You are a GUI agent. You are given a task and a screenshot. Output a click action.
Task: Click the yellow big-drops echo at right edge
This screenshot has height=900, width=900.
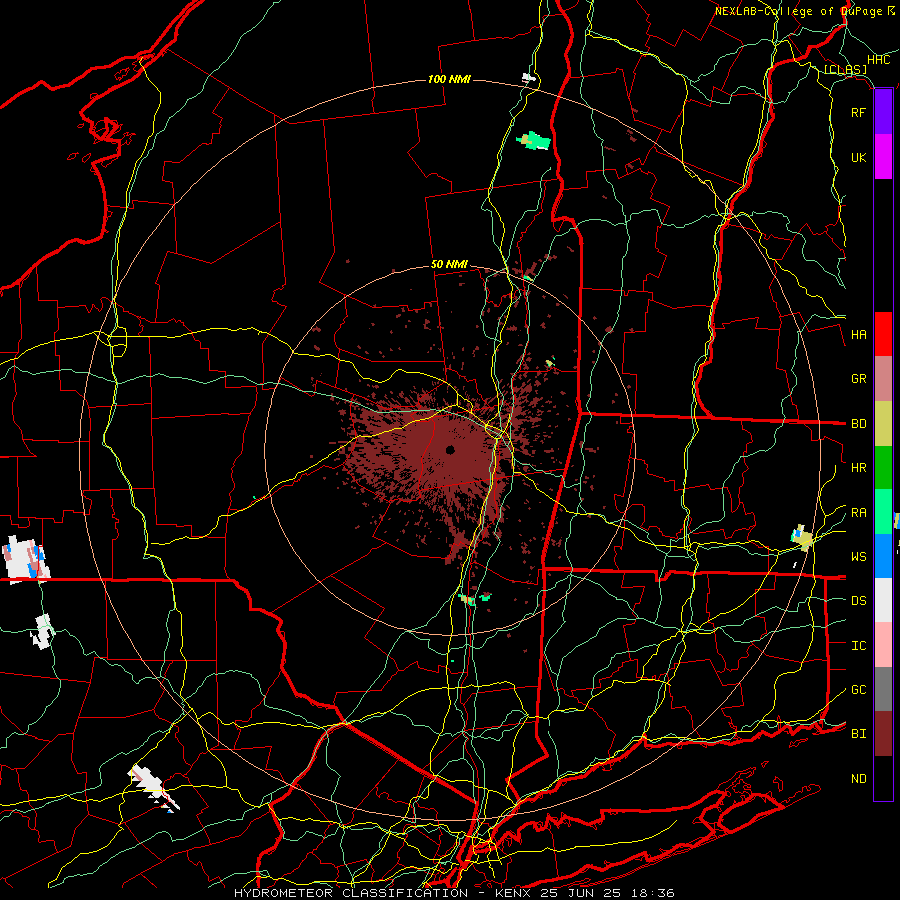click(802, 538)
